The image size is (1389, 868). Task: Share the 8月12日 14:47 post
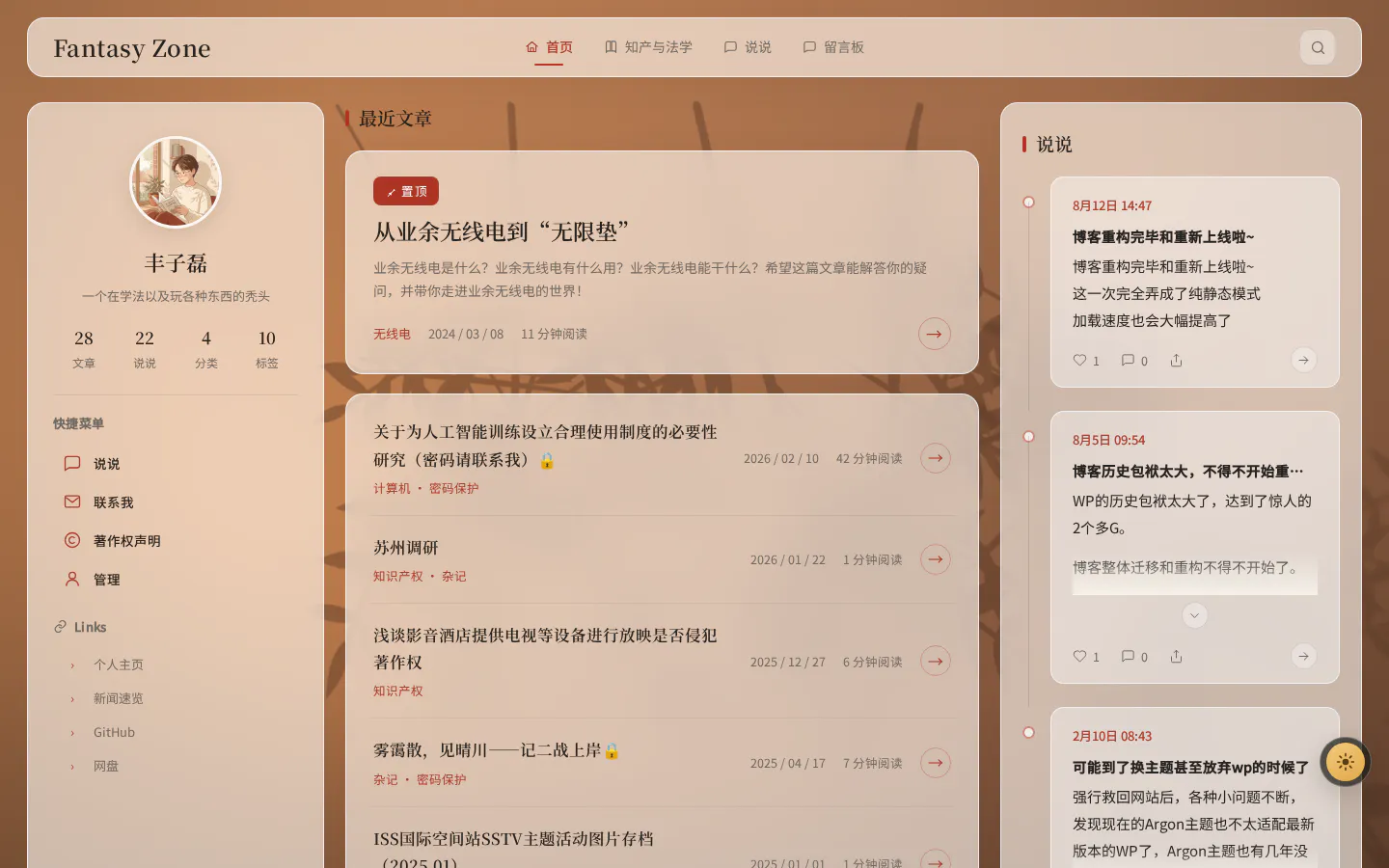(1176, 361)
